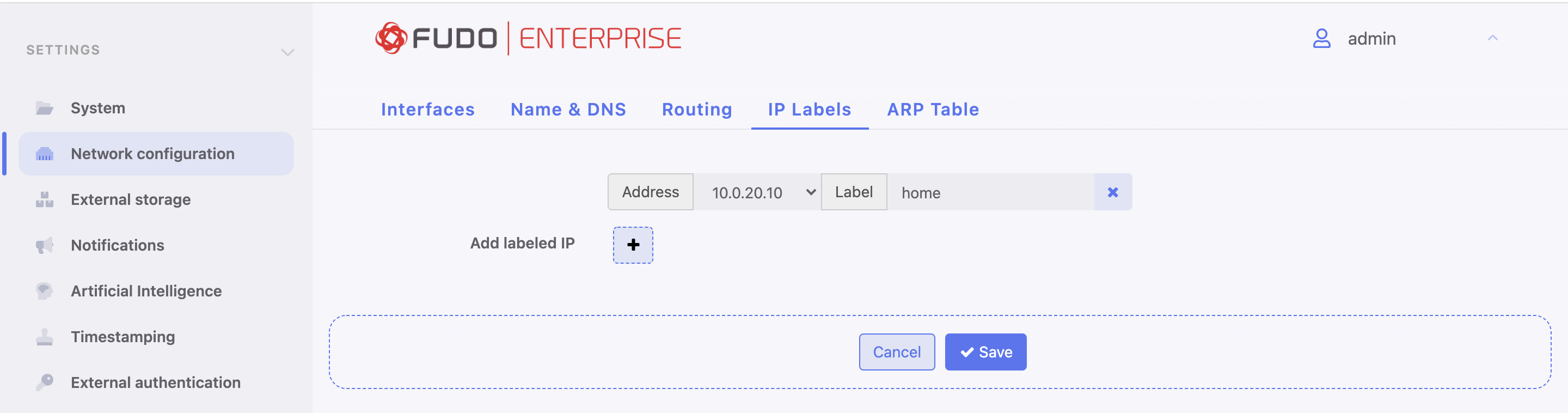Click the Network configuration ethernet icon
This screenshot has height=413, width=1568.
click(x=45, y=154)
